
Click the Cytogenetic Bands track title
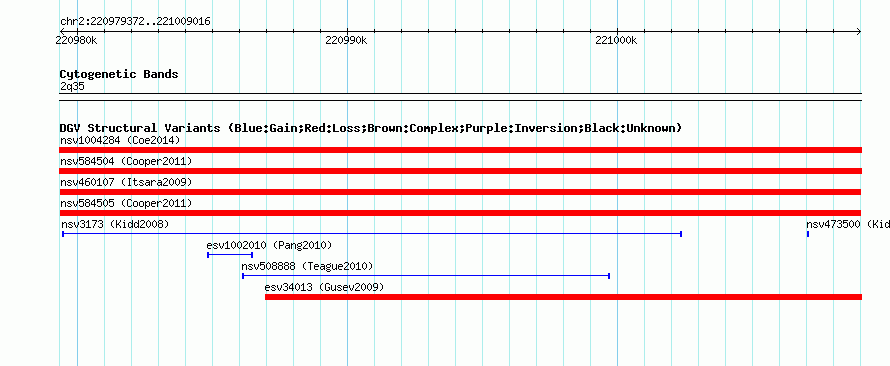tap(119, 74)
